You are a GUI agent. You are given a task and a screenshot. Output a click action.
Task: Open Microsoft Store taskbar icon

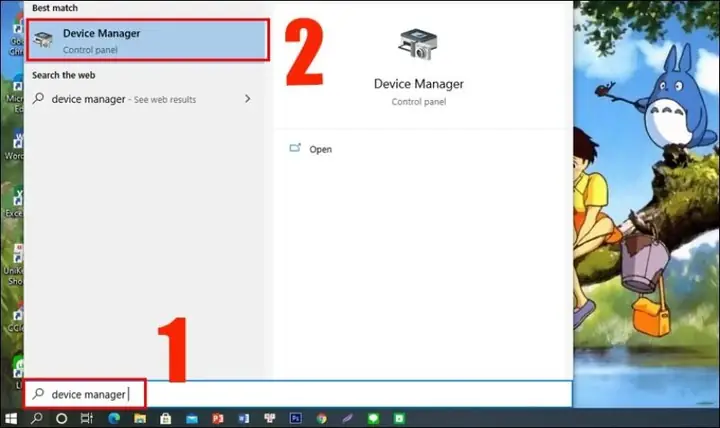[x=165, y=418]
